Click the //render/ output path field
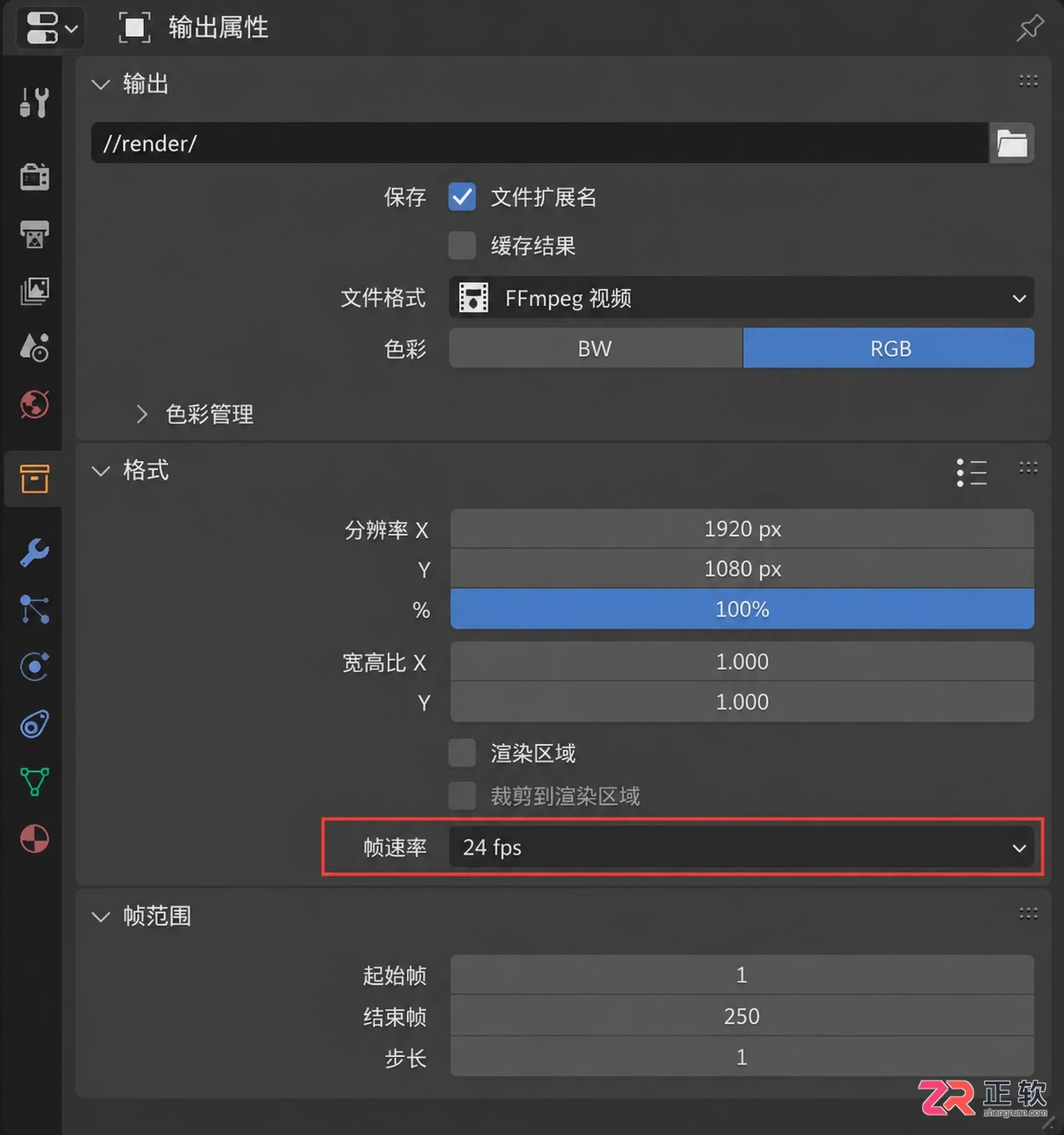Screen dimensions: 1064x1135 click(539, 143)
